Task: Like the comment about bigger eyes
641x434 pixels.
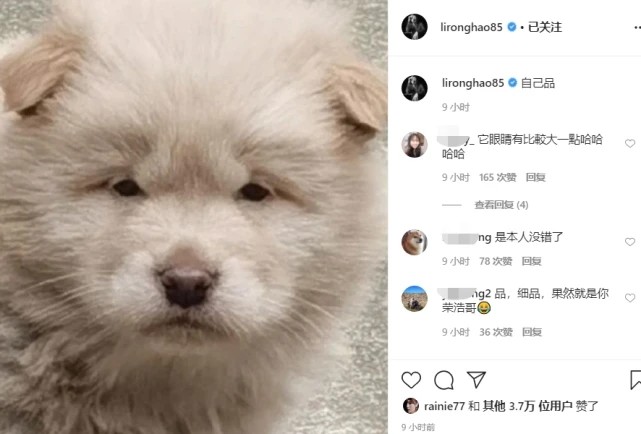Action: [x=630, y=143]
